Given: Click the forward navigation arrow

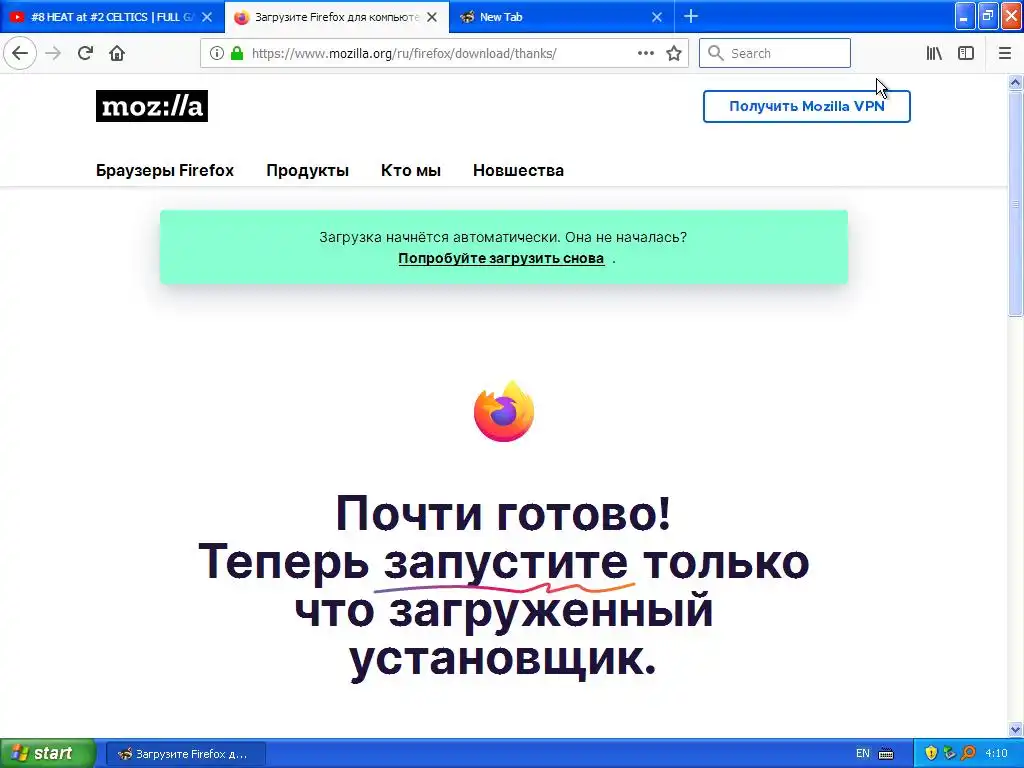Looking at the screenshot, I should [x=53, y=54].
